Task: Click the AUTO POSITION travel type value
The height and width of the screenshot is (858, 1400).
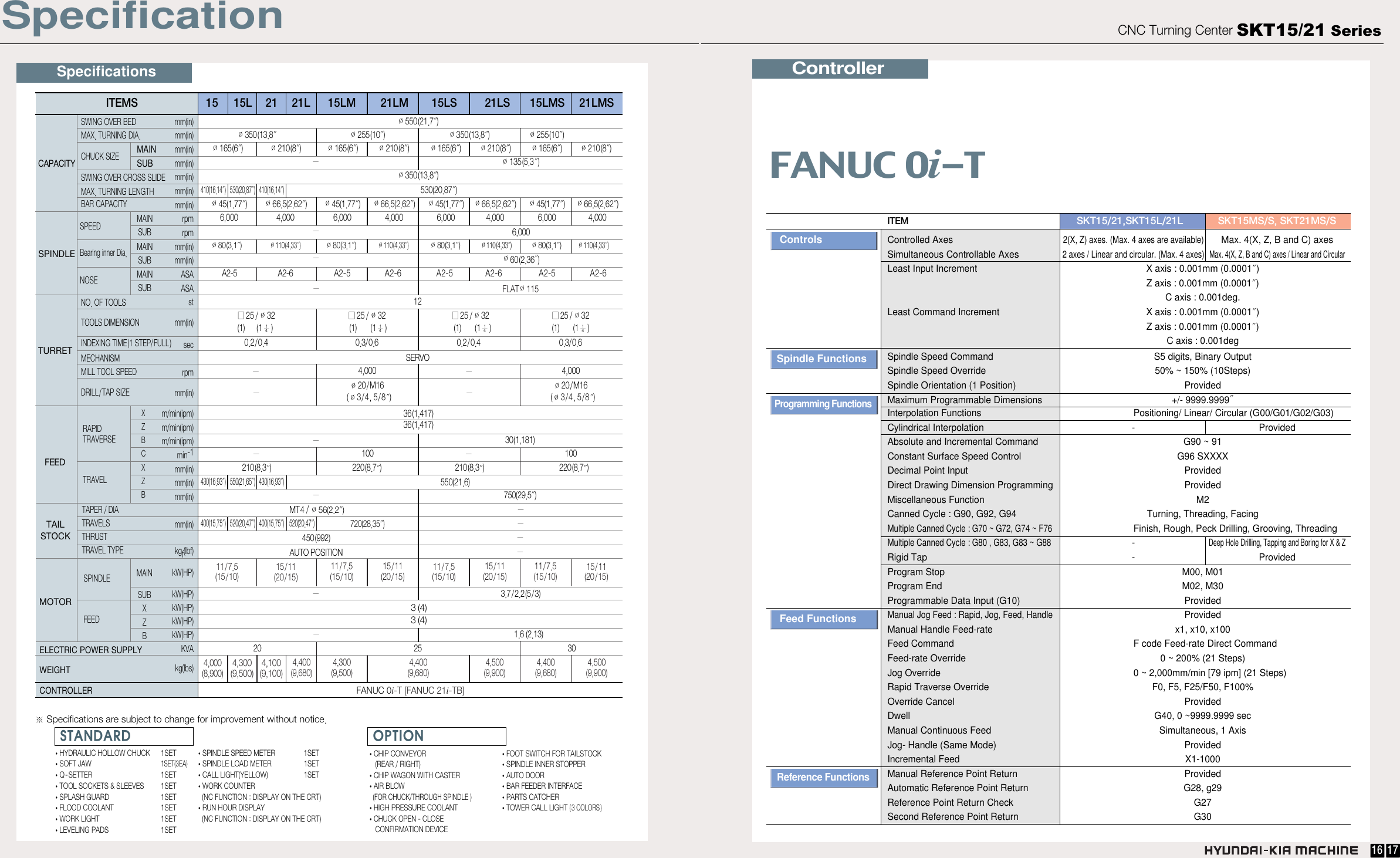Action: 316,552
